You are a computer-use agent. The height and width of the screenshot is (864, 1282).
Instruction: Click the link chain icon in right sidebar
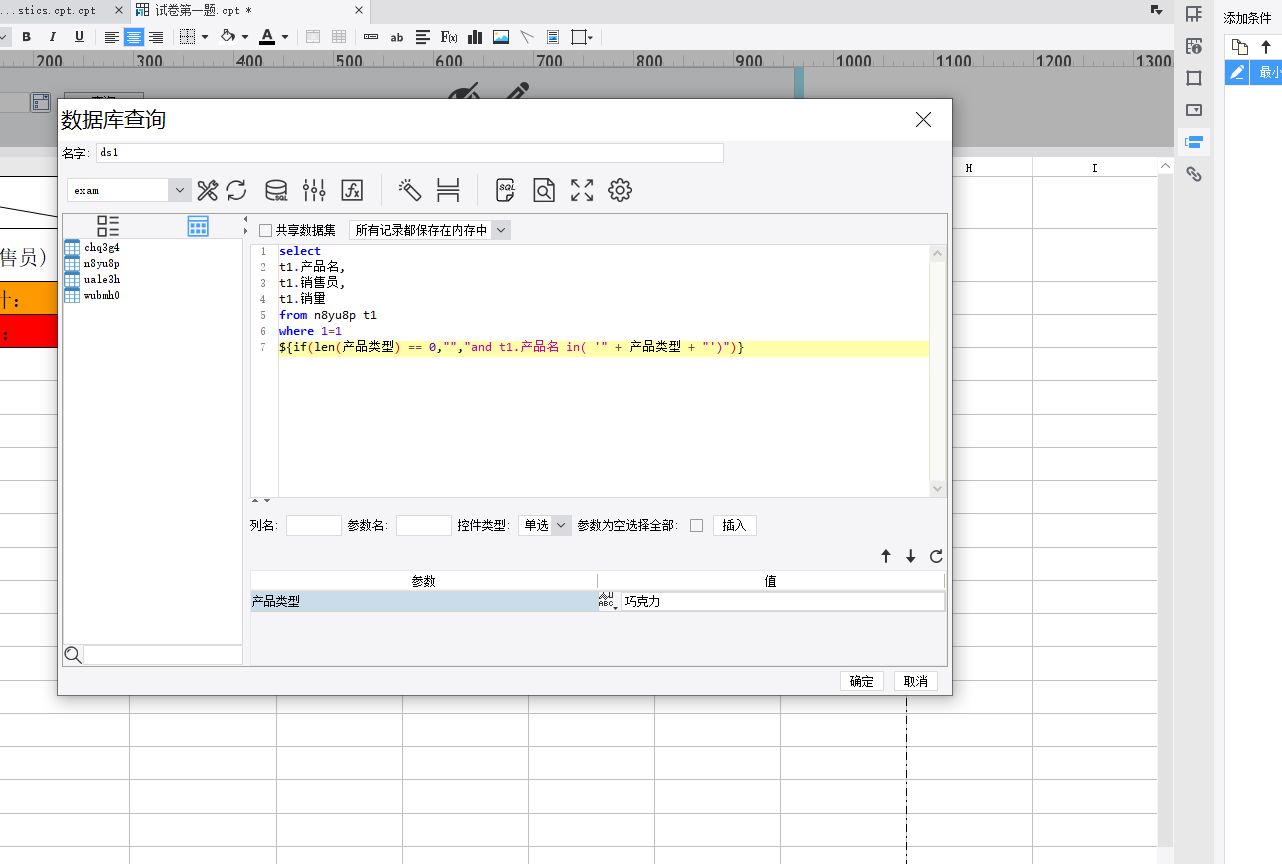(x=1193, y=174)
